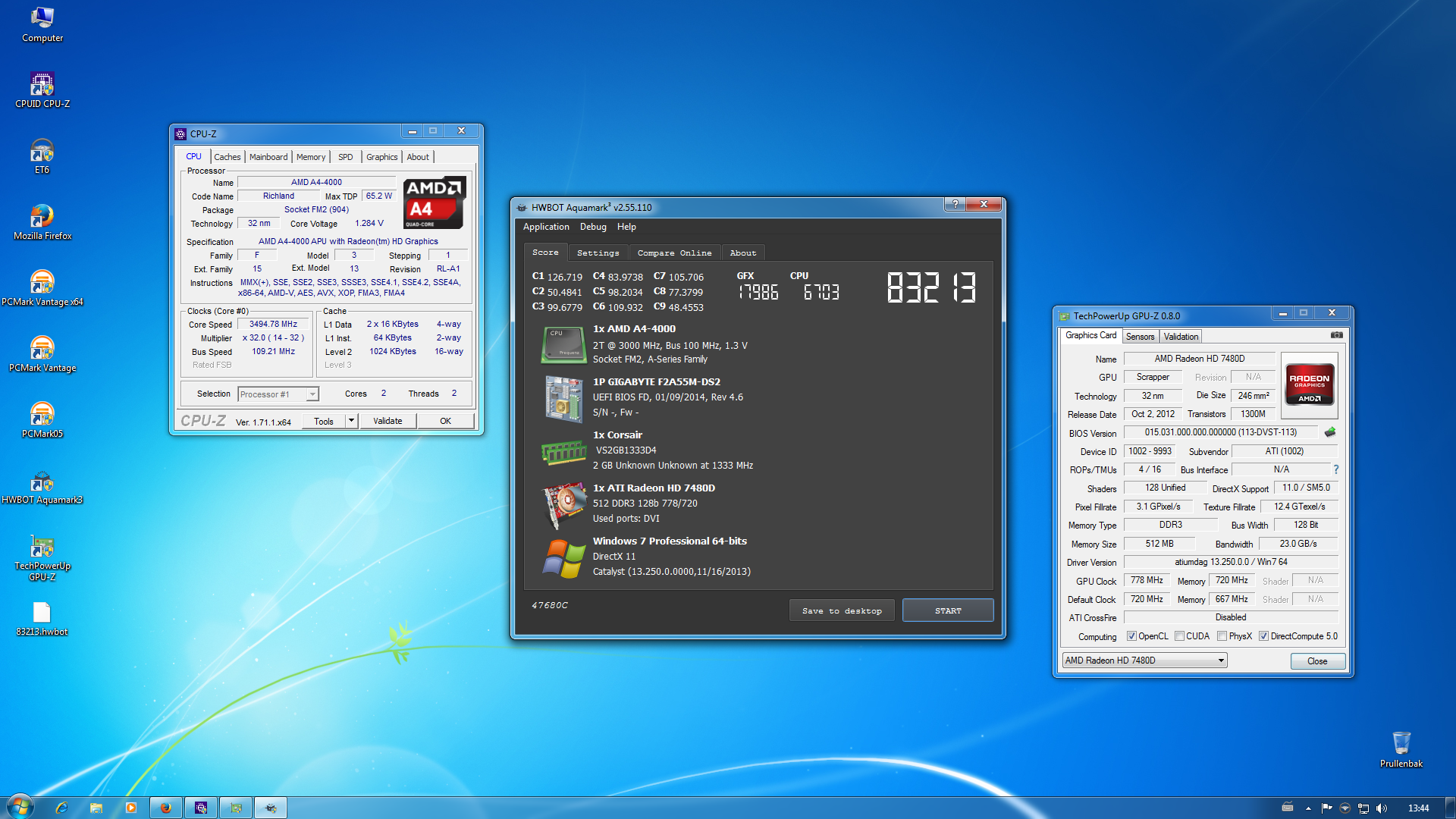Click the AMD A4 logo in CPU-Z
This screenshot has height=819, width=1456.
tap(434, 202)
